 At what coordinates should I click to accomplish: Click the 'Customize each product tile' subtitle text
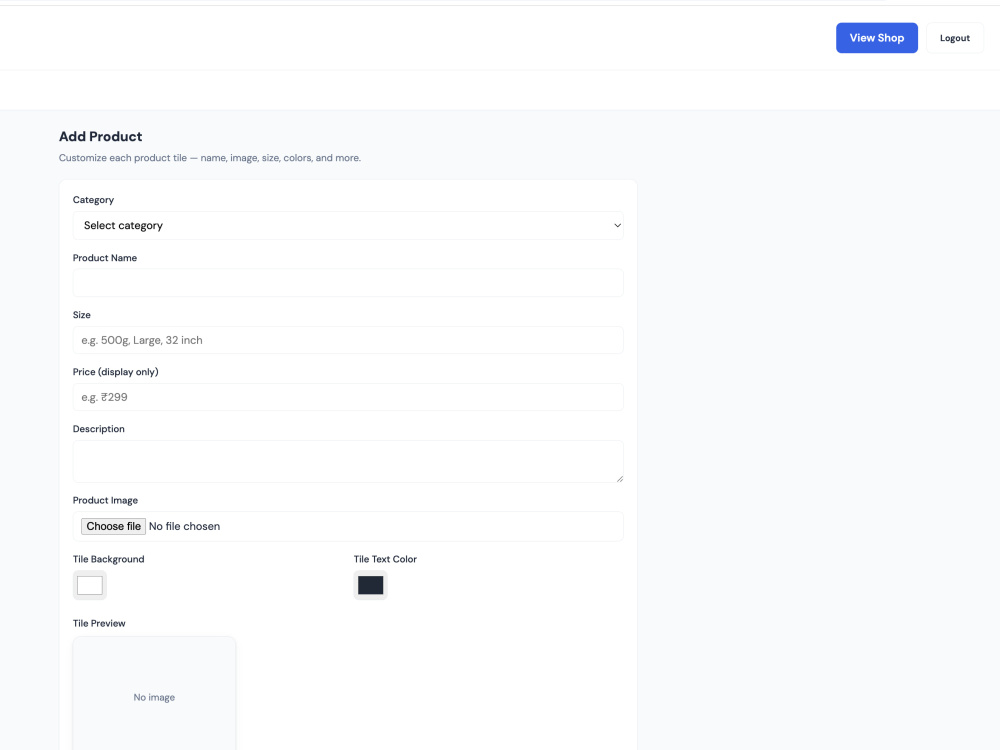210,158
